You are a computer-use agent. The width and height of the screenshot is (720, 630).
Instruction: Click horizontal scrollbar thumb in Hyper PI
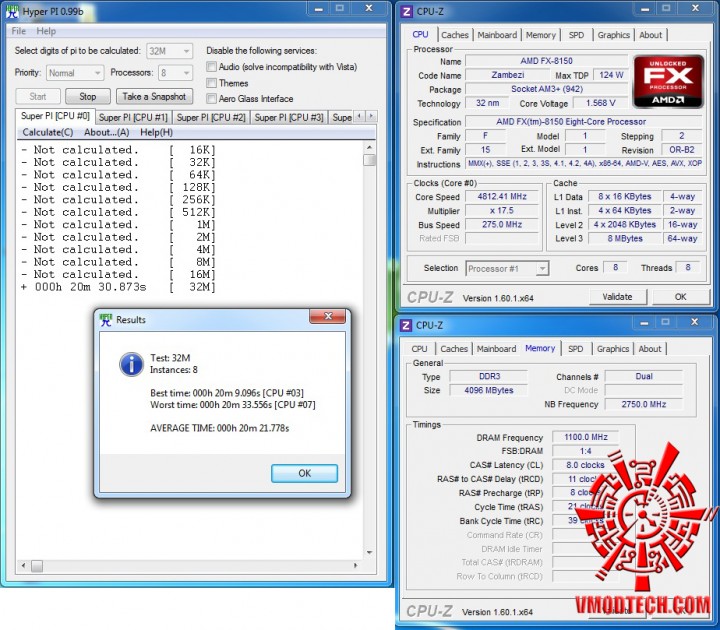pyautogui.click(x=37, y=566)
